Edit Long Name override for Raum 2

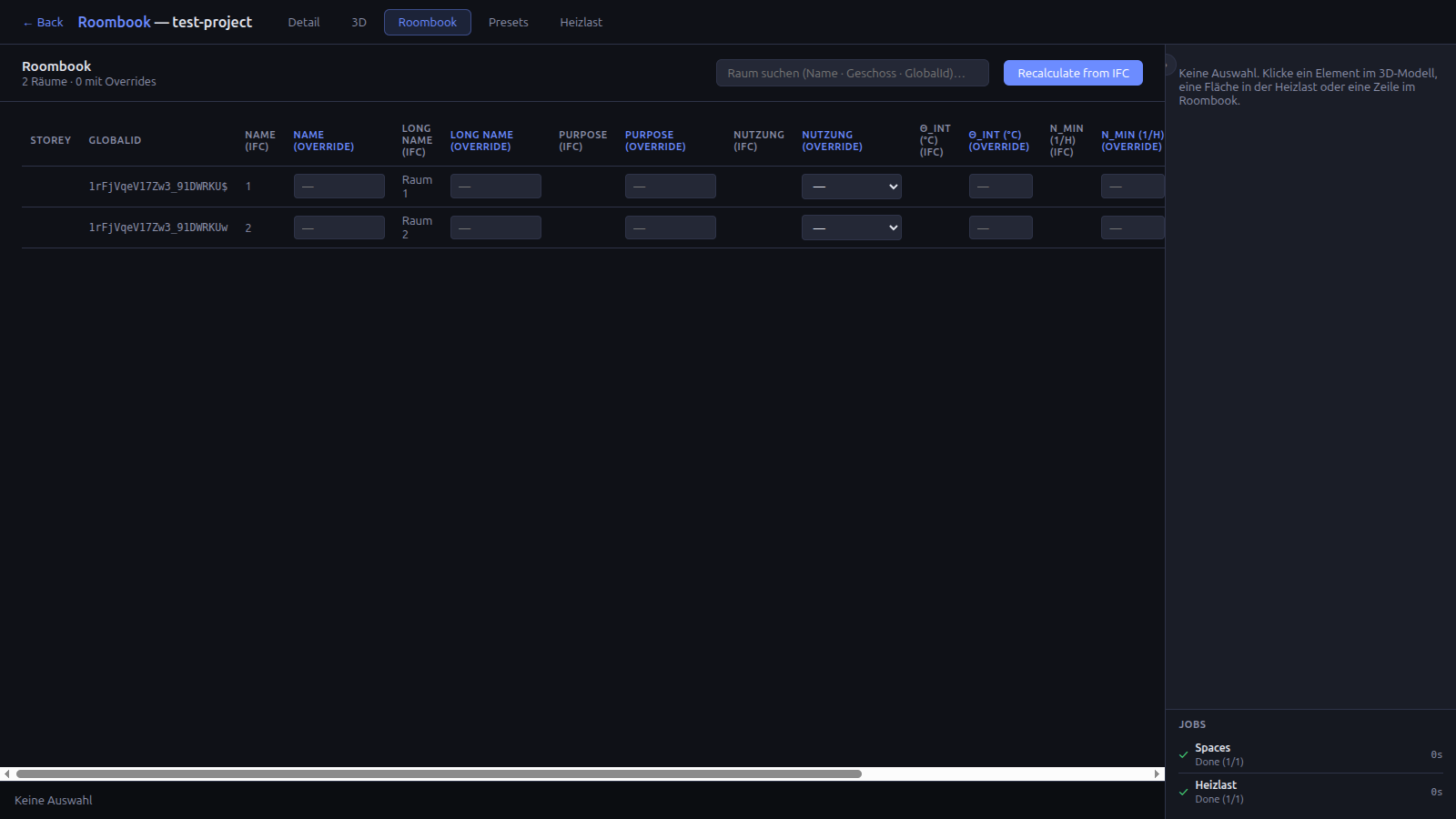coord(495,227)
